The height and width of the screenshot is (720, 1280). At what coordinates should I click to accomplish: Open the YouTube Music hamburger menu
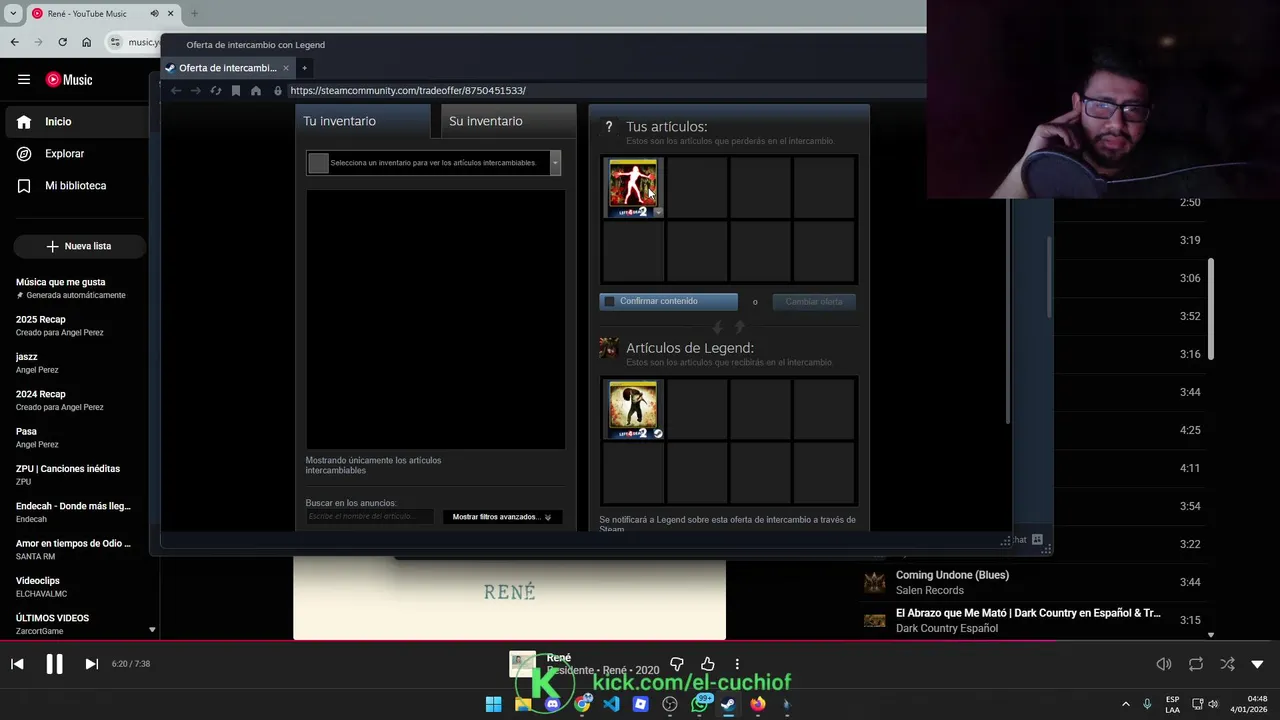[24, 80]
